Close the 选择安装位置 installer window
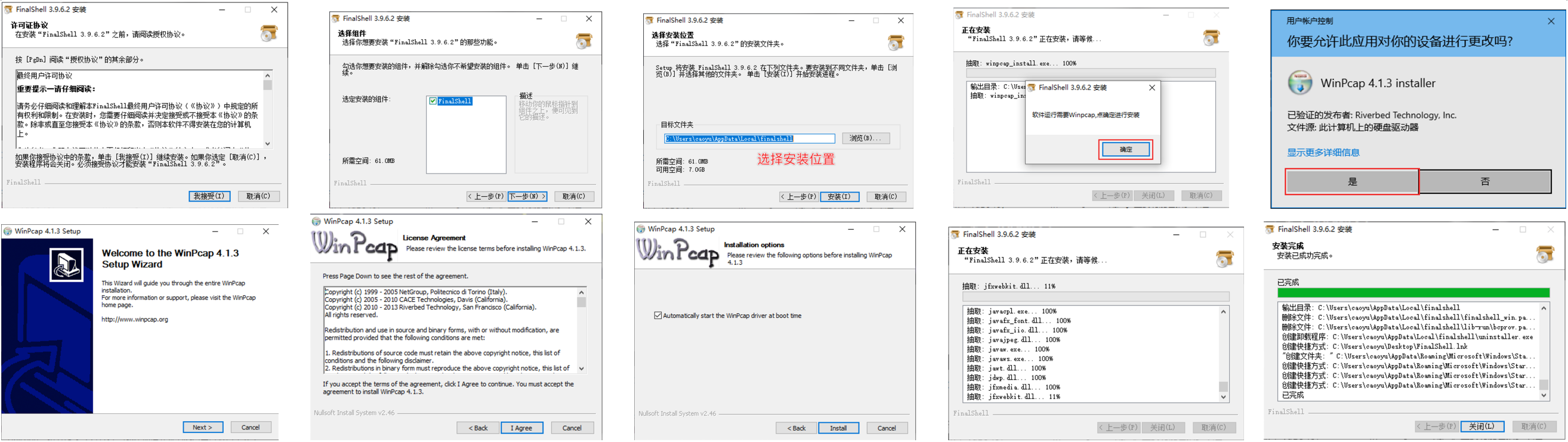The height and width of the screenshot is (442, 1568). click(x=901, y=21)
